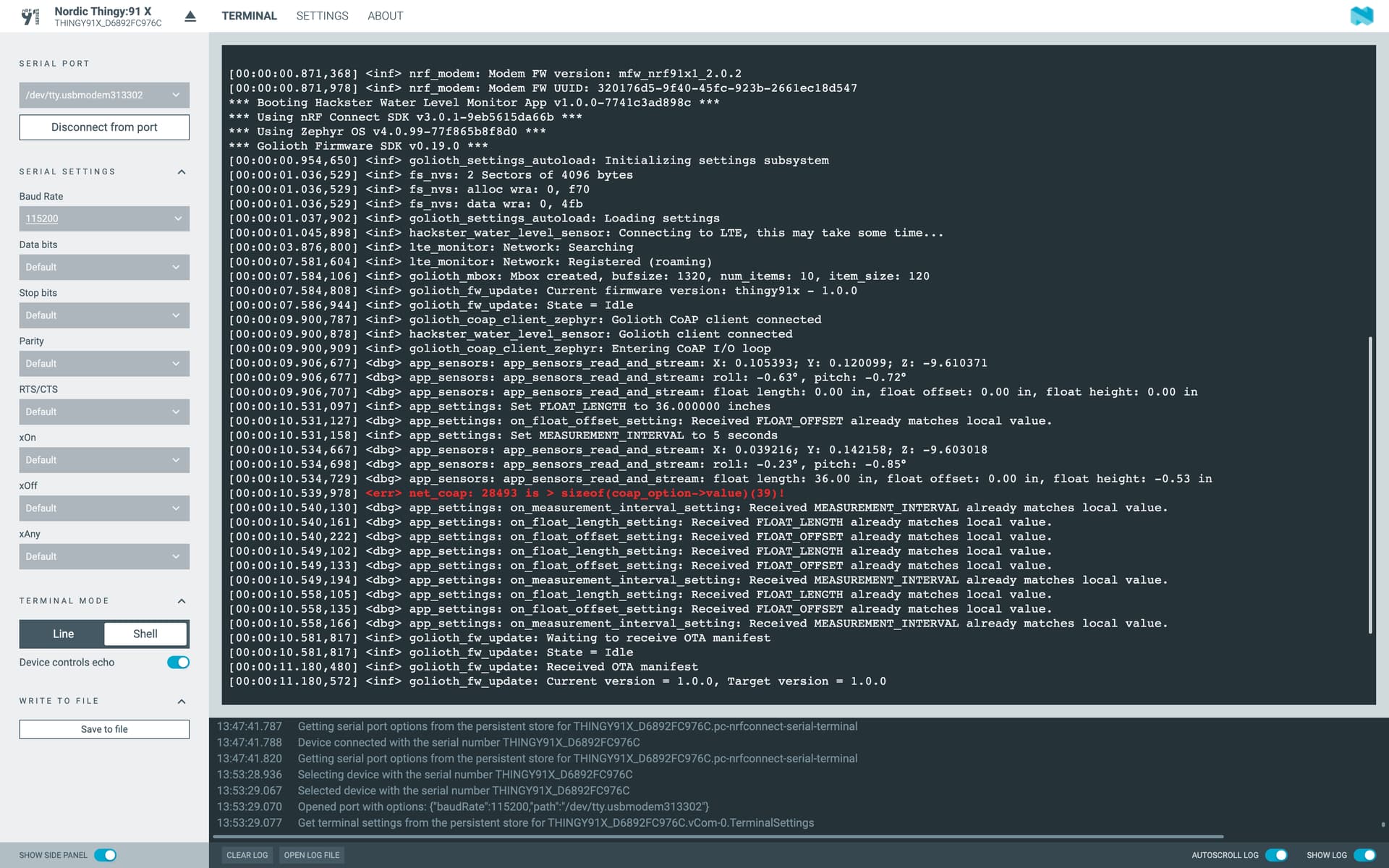Screen dimensions: 1389x868
Task: Collapse the Write to File section
Action: click(x=182, y=702)
